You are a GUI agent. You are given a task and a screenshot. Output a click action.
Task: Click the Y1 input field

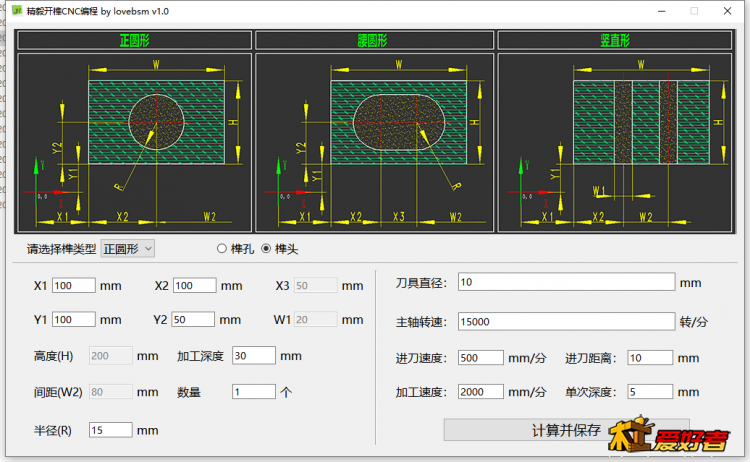coord(74,319)
